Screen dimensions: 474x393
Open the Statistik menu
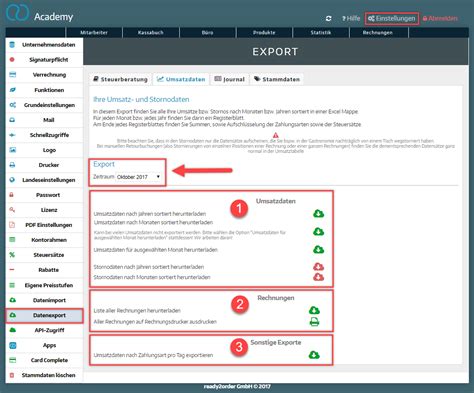click(321, 33)
